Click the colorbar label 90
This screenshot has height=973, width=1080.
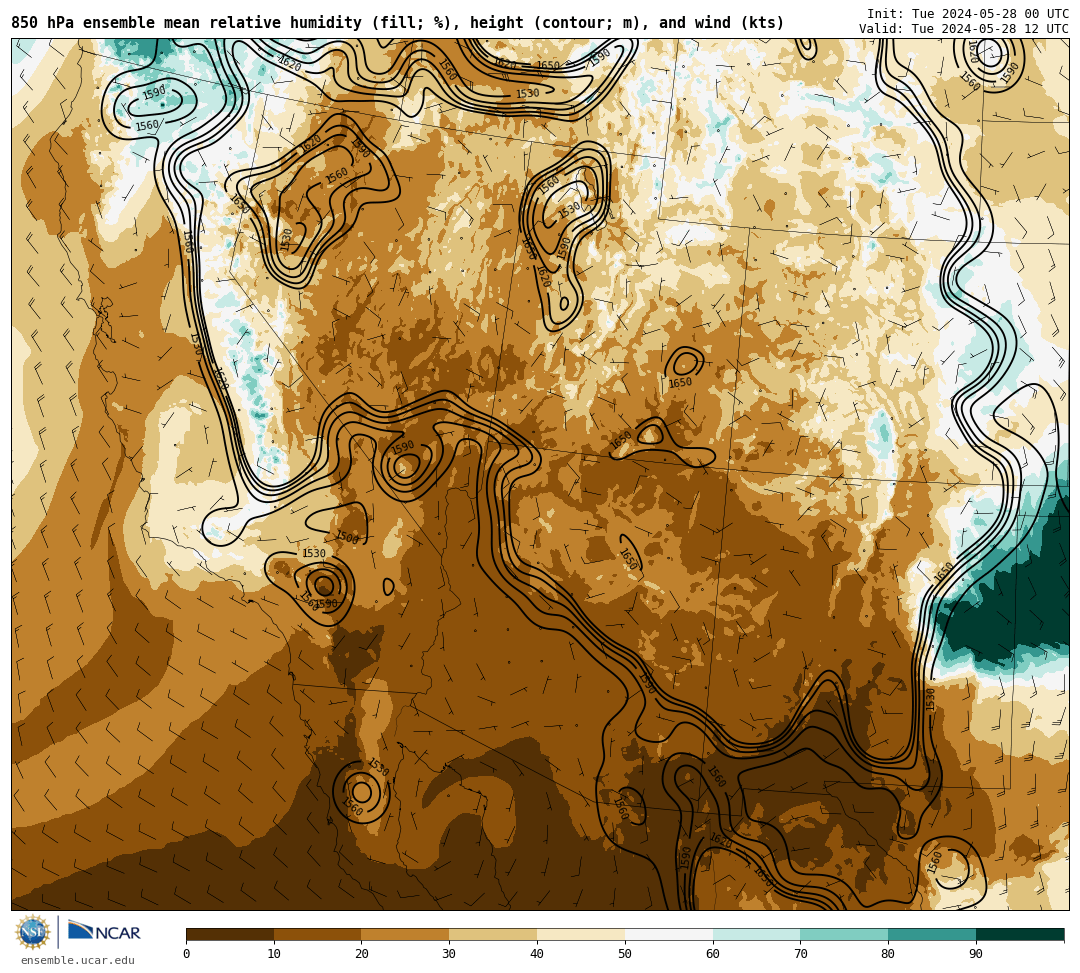point(976,954)
